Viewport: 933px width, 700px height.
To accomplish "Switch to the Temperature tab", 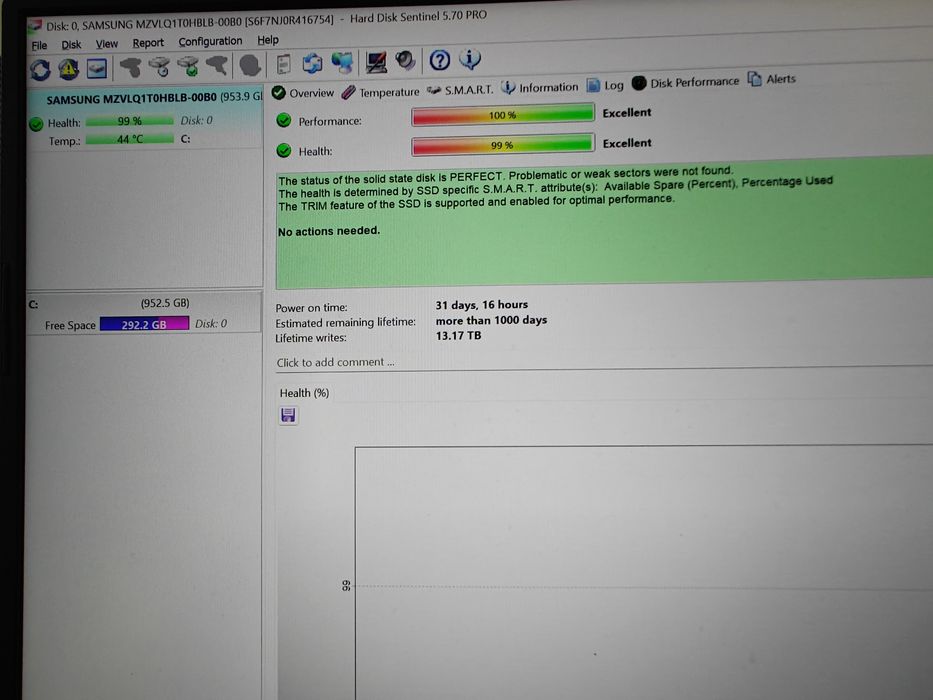I will click(x=381, y=92).
